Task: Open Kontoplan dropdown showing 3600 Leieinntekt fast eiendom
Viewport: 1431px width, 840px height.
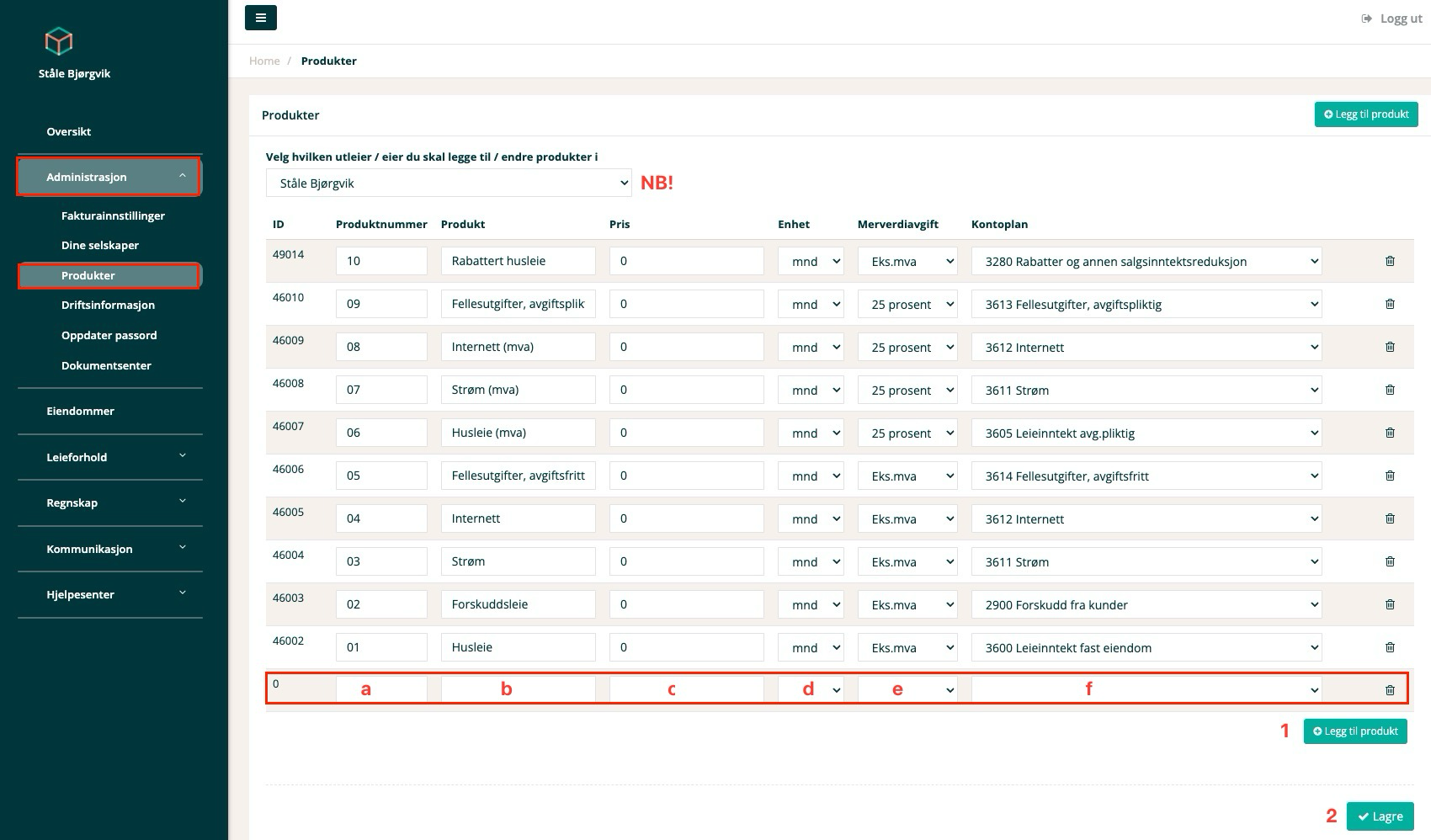Action: (x=1146, y=647)
